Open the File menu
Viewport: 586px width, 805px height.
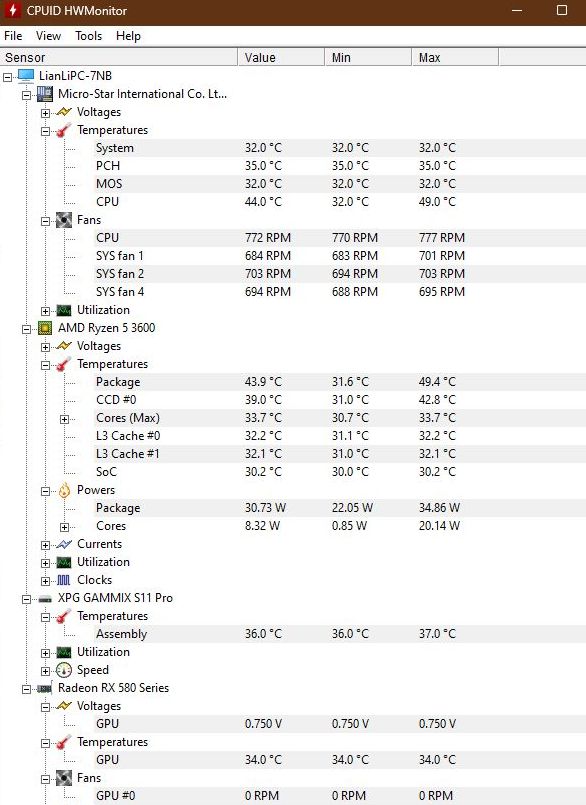13,36
